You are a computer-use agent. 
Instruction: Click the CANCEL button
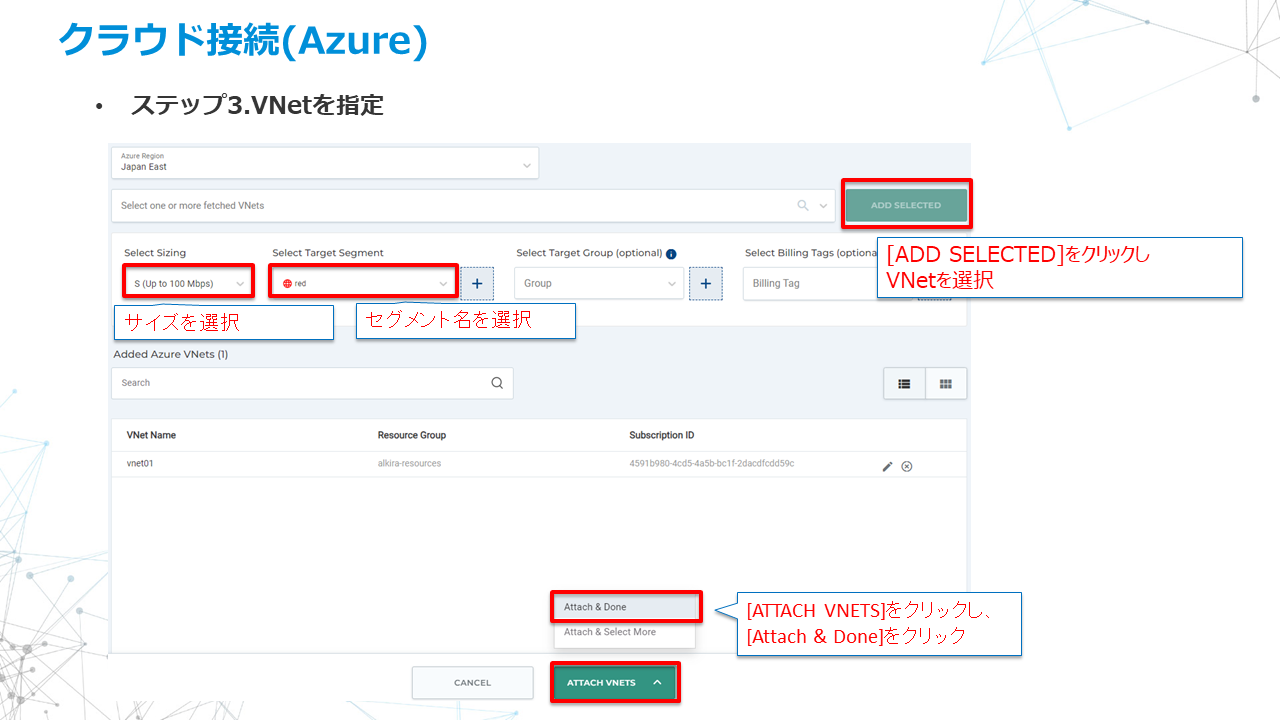(472, 682)
